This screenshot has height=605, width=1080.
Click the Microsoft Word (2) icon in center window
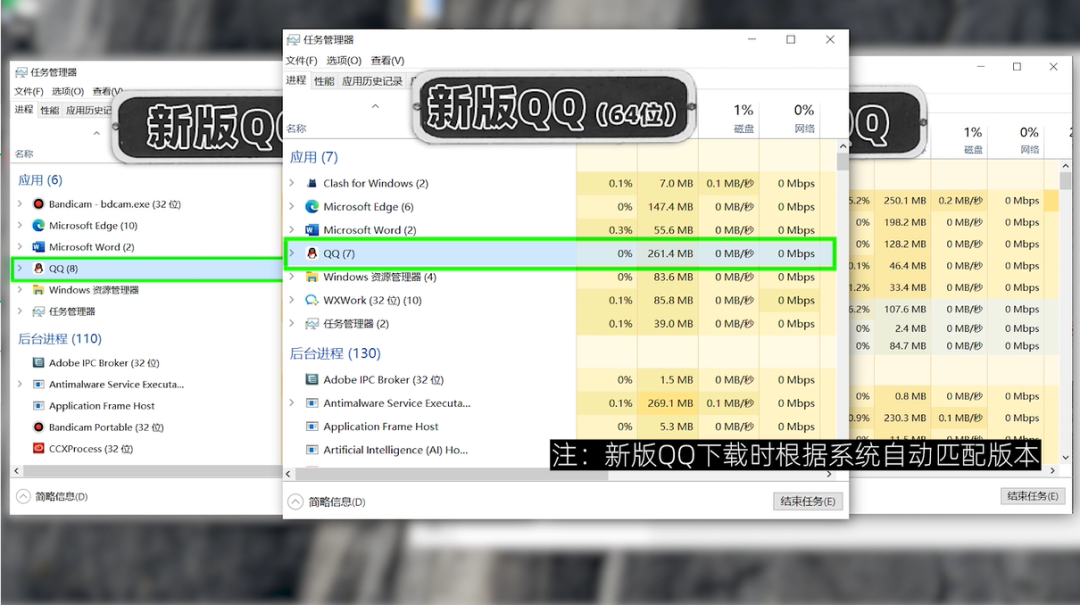coord(312,230)
